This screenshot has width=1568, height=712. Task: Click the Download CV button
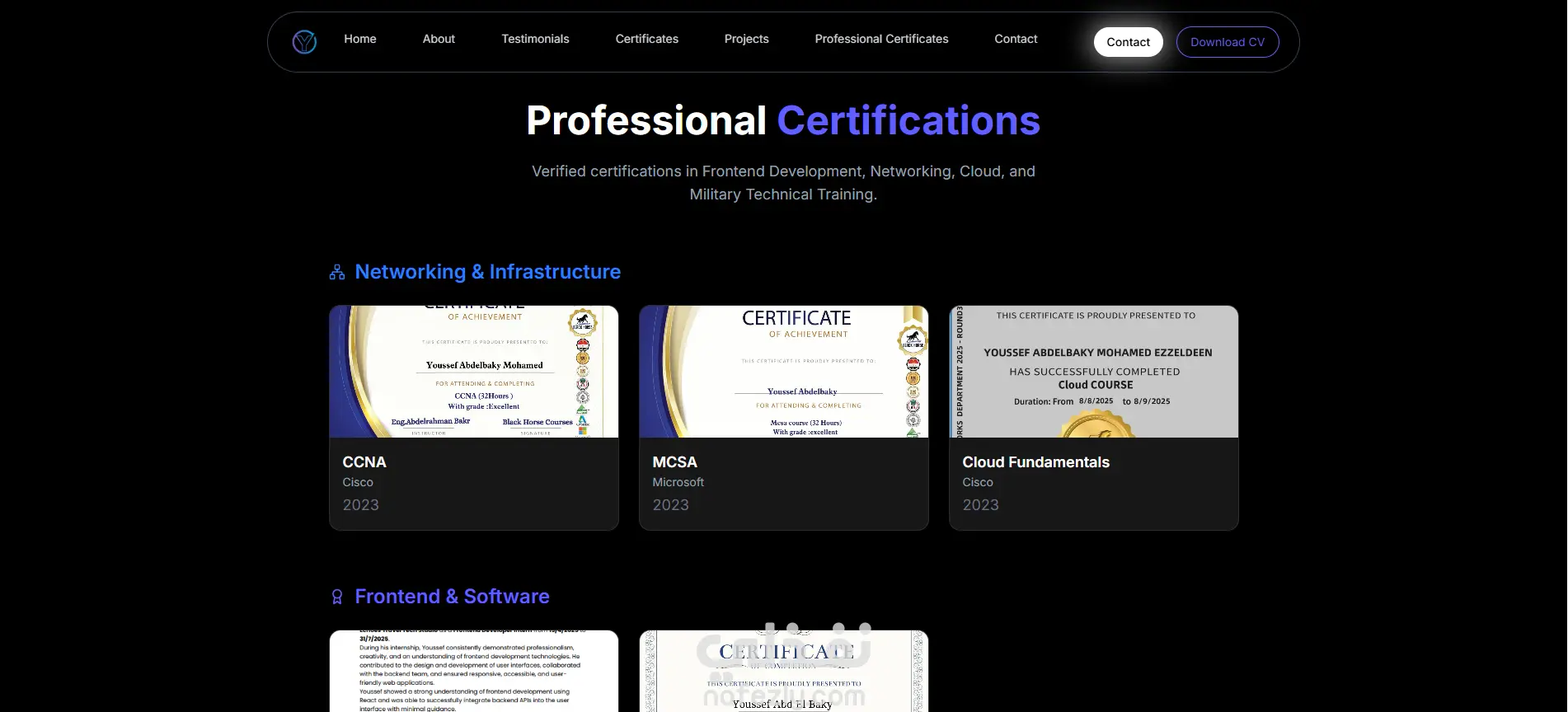[1228, 42]
